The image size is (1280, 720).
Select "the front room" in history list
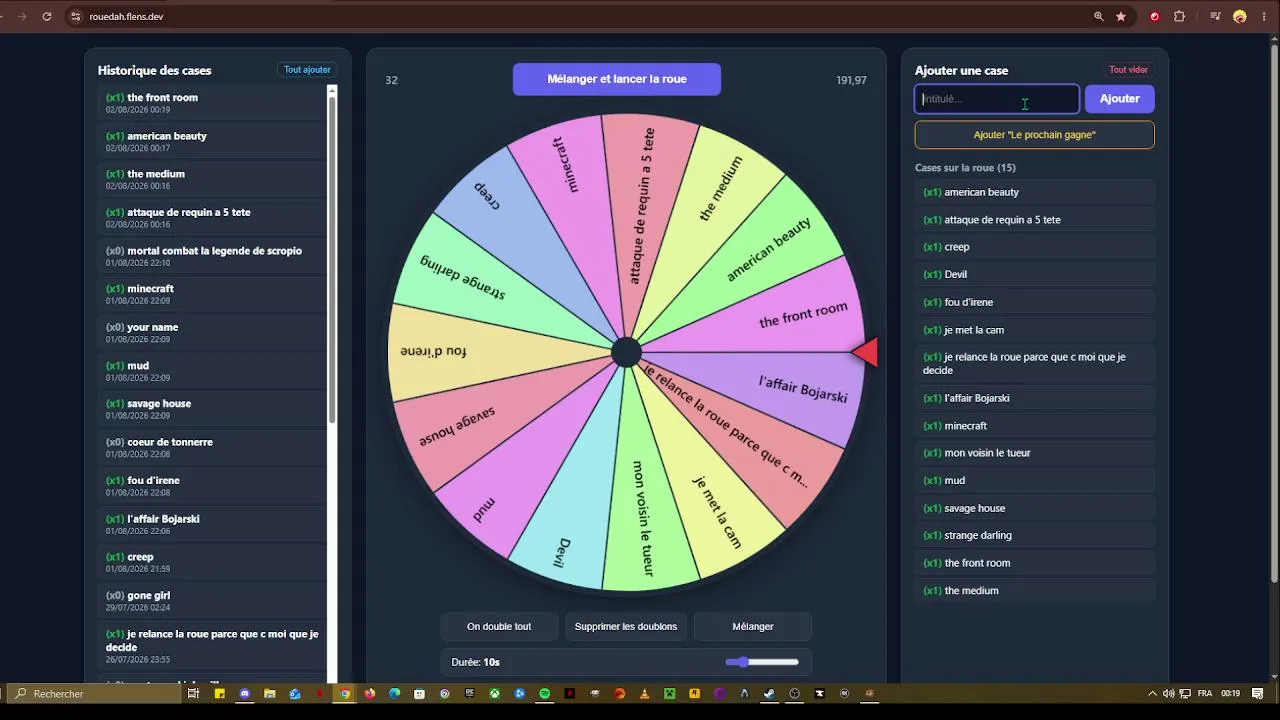pyautogui.click(x=212, y=103)
